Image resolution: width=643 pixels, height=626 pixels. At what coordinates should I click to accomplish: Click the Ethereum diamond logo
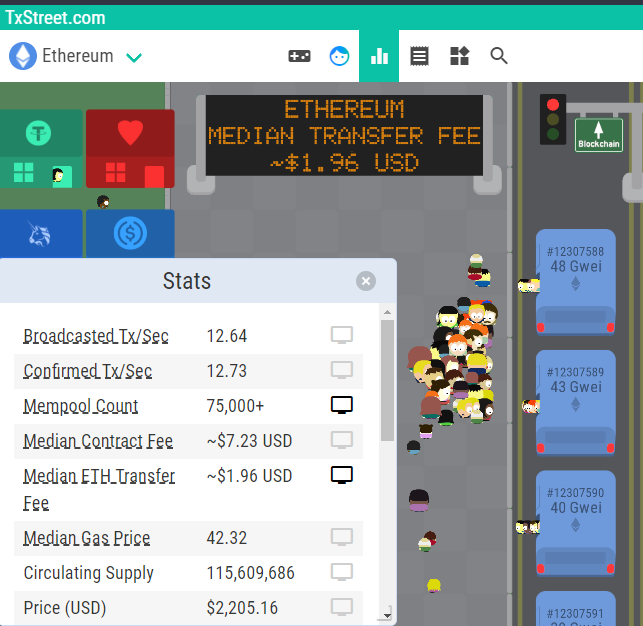coord(23,56)
